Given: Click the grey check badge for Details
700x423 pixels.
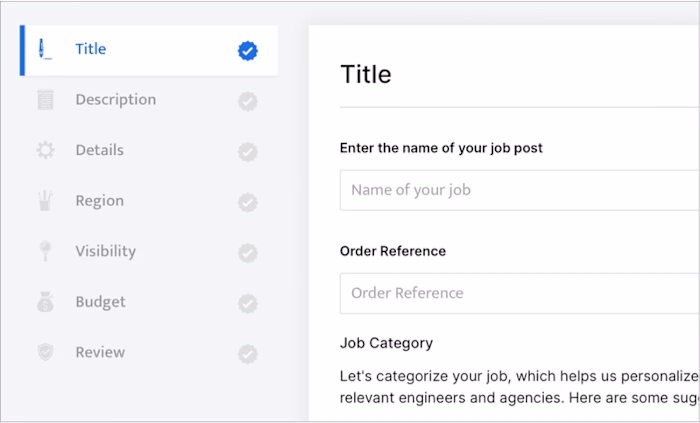Looking at the screenshot, I should (248, 151).
